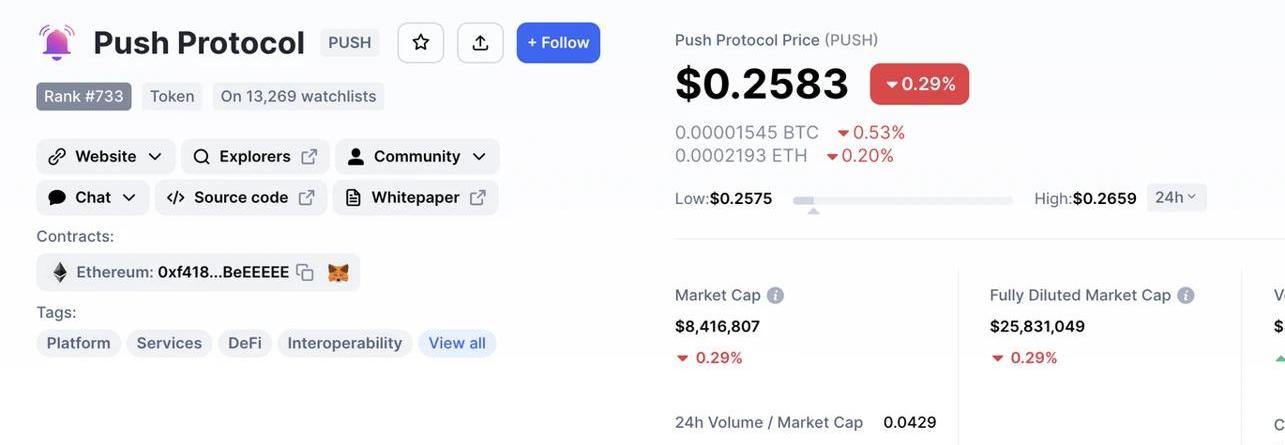Expand the Community dropdown
The width and height of the screenshot is (1285, 445).
pos(417,157)
